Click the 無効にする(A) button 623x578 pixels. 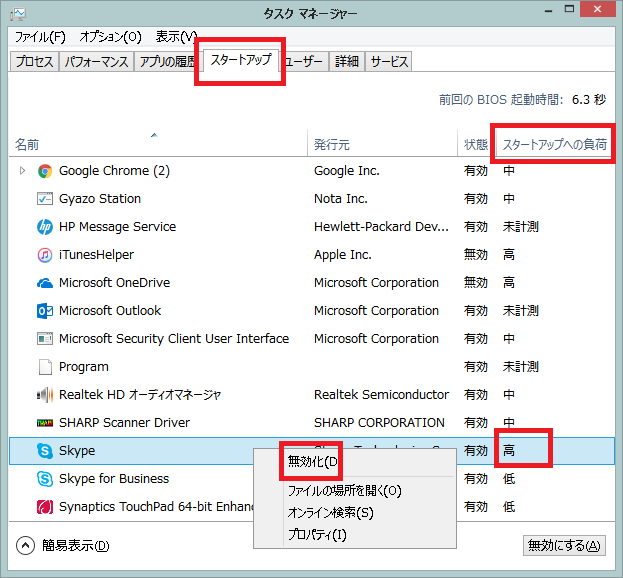(564, 545)
